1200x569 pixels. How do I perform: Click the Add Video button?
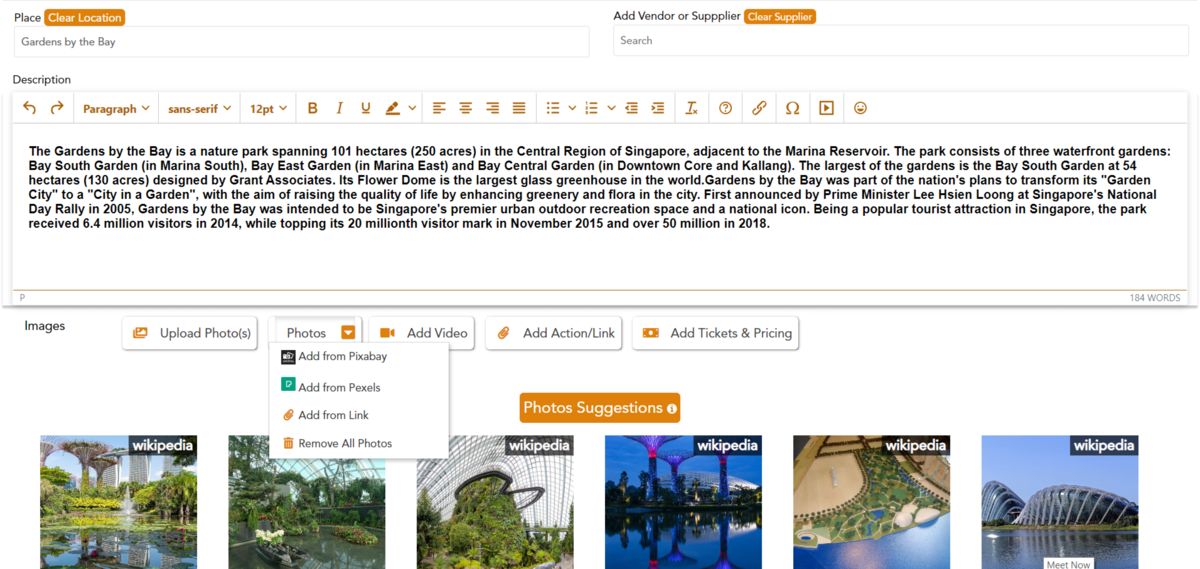point(423,333)
